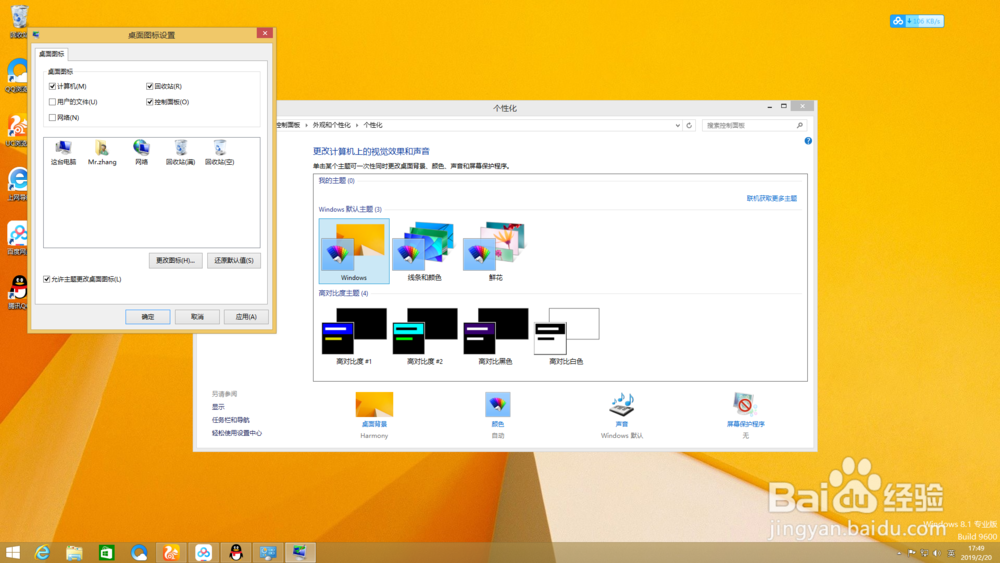Click the Baidu Netdisk speed floating widget

tap(917, 21)
